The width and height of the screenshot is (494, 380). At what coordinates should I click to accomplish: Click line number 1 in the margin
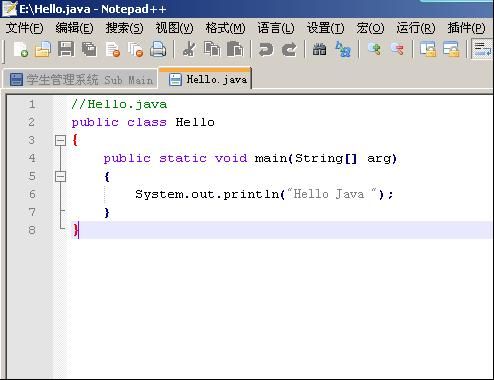pos(32,104)
